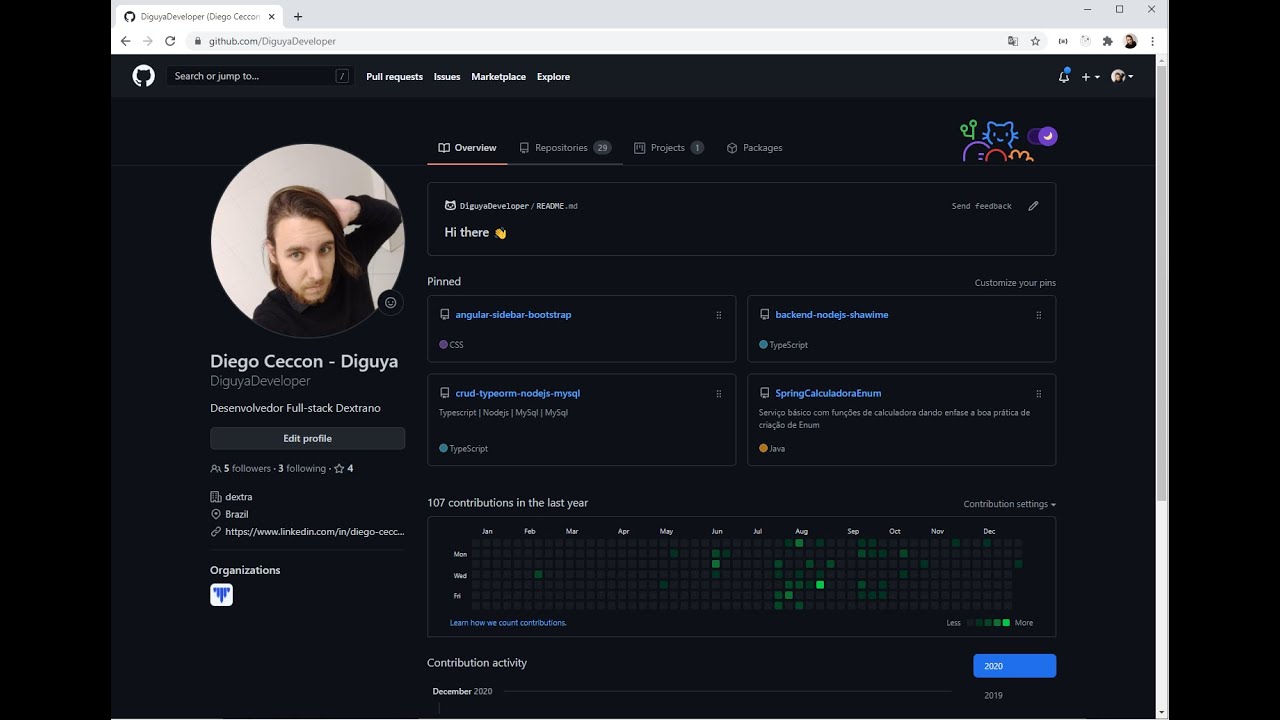Image resolution: width=1280 pixels, height=720 pixels.
Task: Open Pull requests in the header
Action: [394, 77]
